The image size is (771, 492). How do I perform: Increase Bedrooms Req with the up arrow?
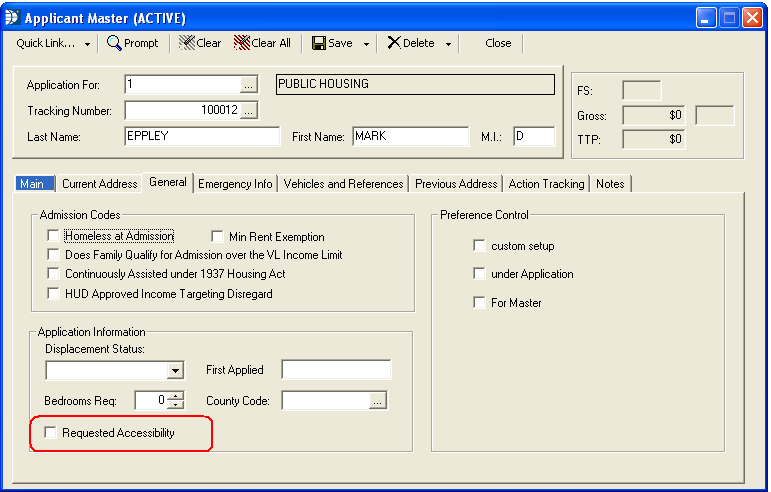[176, 396]
